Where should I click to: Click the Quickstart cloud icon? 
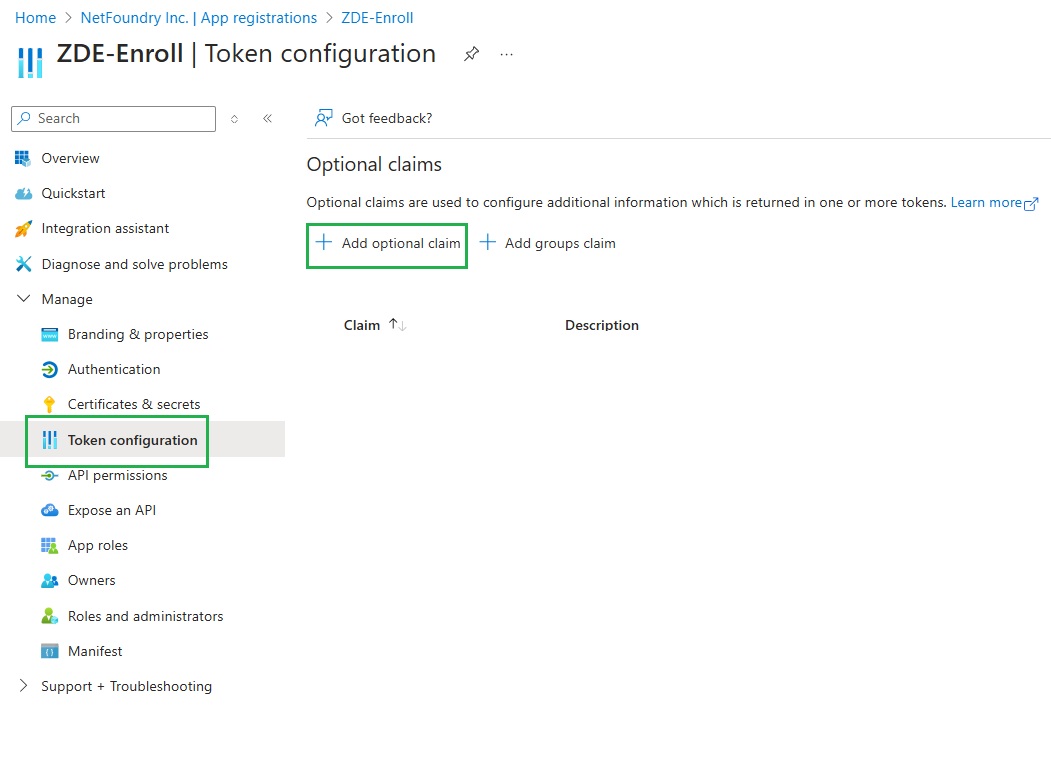[x=23, y=194]
